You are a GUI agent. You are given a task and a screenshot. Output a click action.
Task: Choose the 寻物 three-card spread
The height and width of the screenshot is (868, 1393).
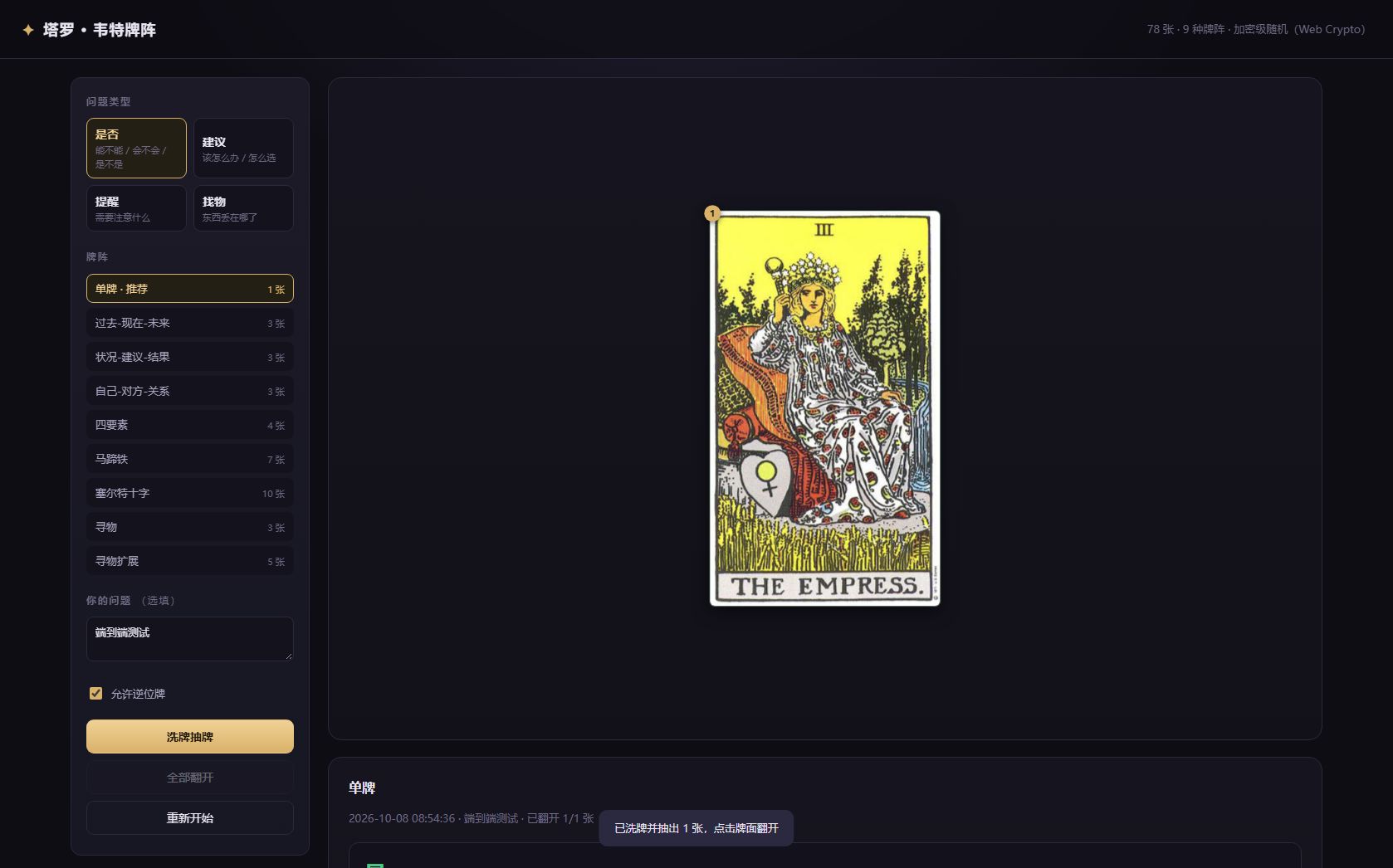[190, 527]
